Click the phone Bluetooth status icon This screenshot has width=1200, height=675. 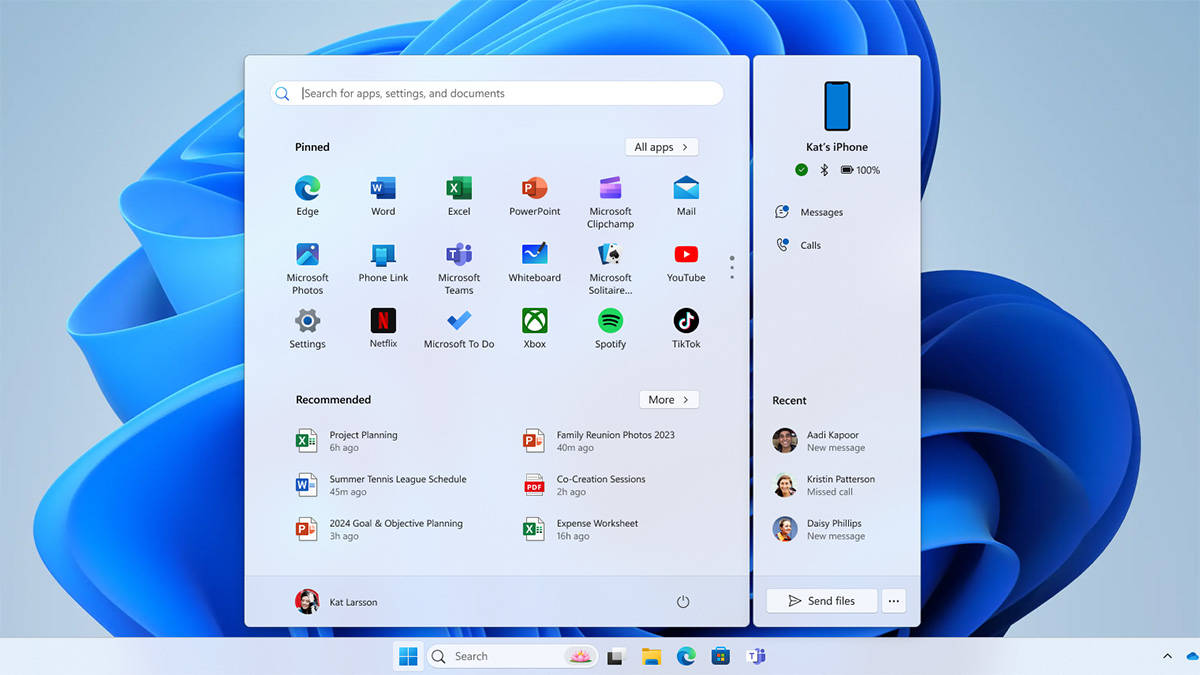point(824,170)
